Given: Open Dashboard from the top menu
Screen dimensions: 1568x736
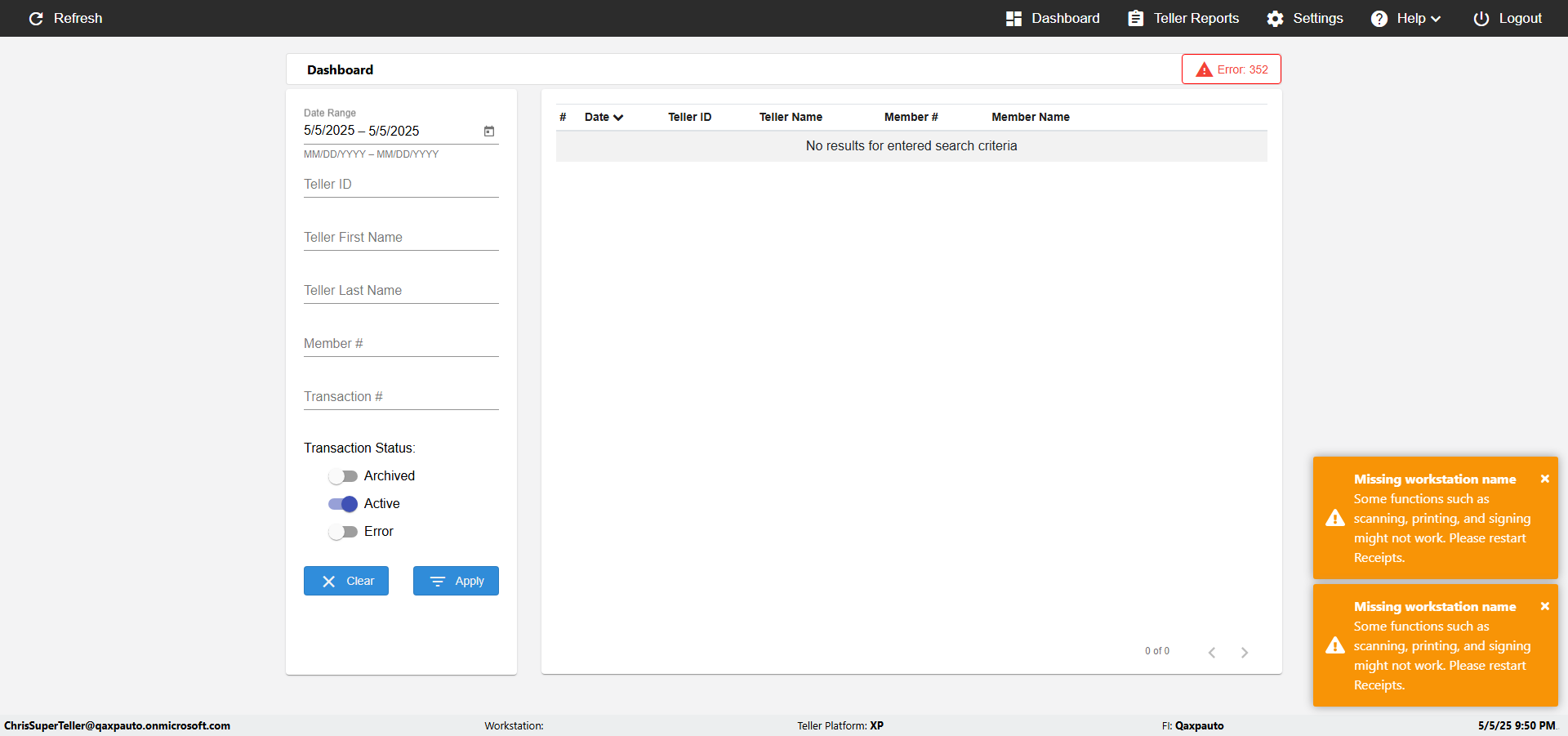Looking at the screenshot, I should pyautogui.click(x=1053, y=18).
